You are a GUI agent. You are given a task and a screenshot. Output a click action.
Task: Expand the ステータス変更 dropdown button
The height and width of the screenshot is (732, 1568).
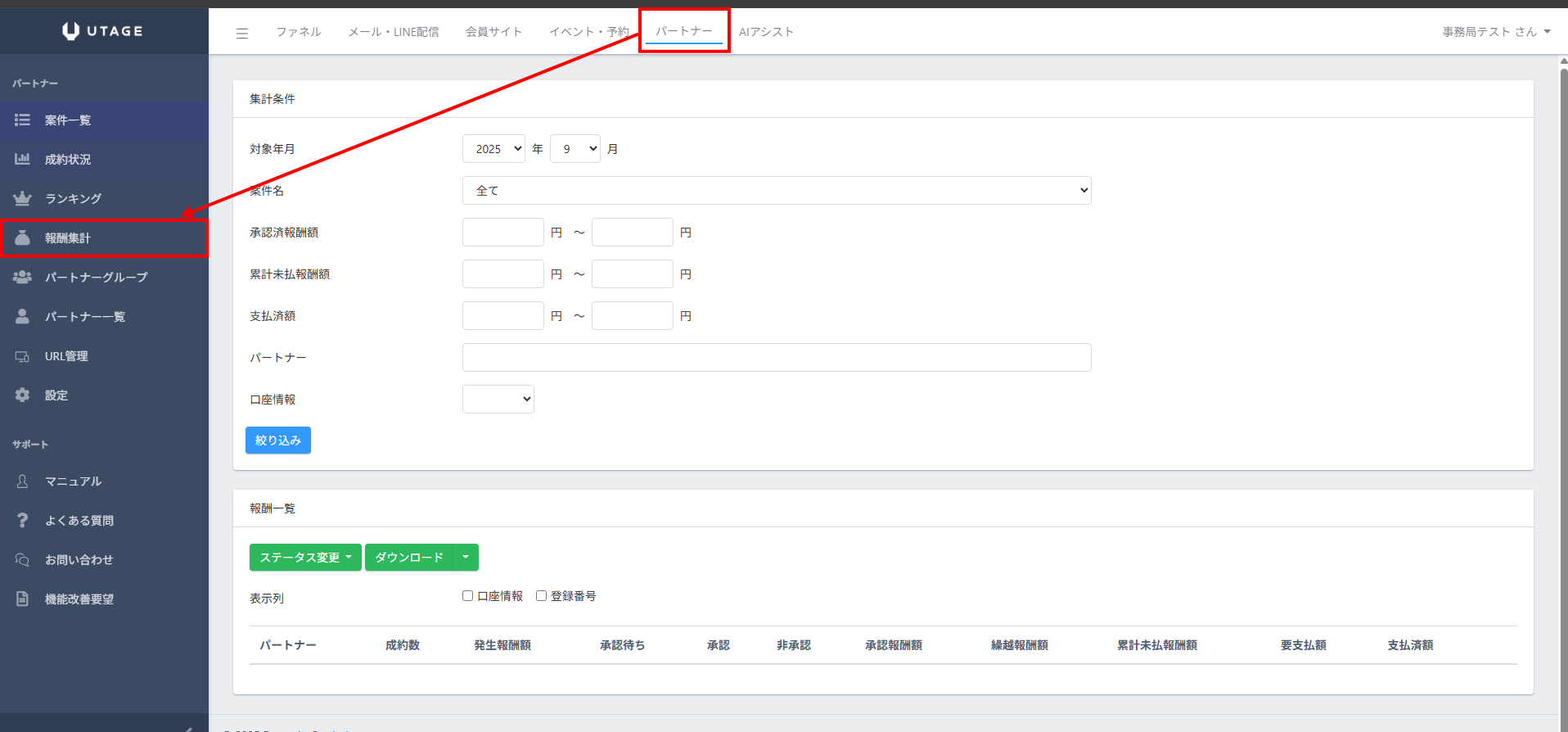[305, 558]
